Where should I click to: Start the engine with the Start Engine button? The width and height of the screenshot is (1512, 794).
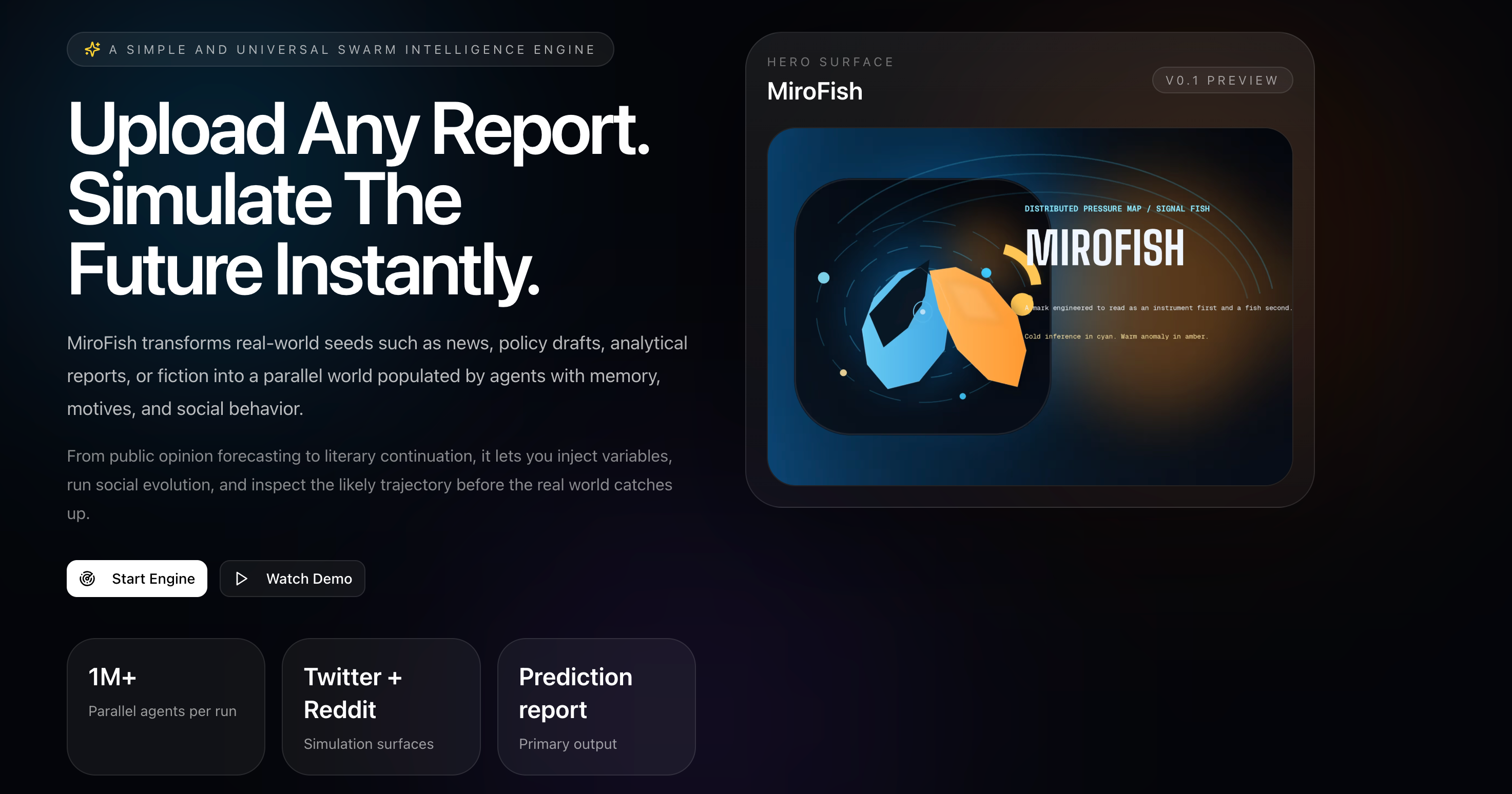pyautogui.click(x=137, y=579)
